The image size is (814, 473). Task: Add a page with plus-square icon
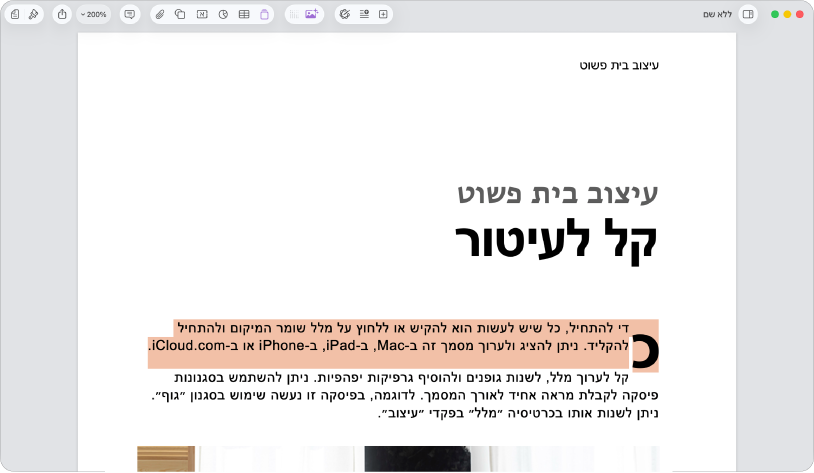(383, 15)
